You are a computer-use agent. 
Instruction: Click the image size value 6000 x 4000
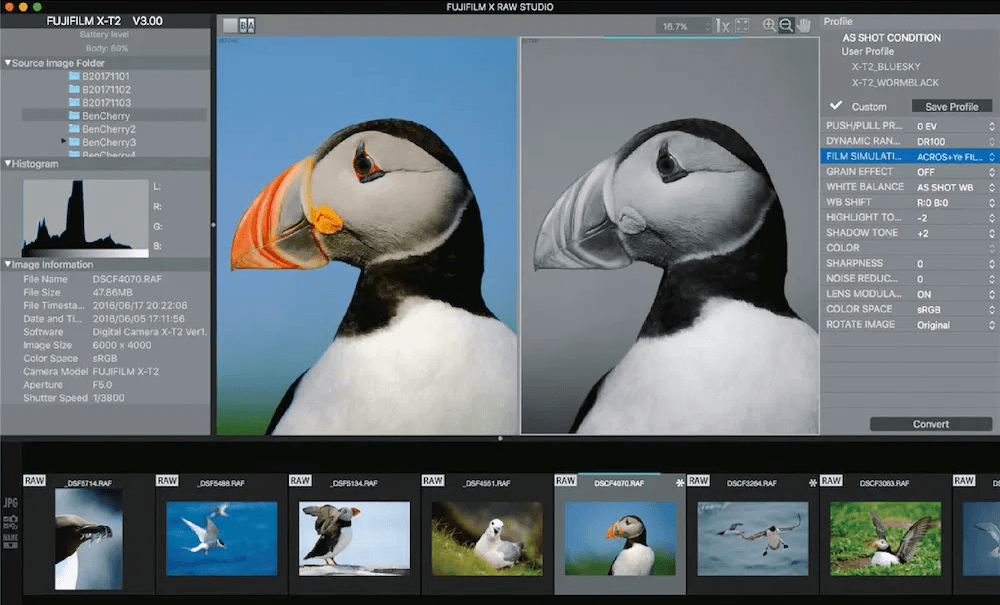[122, 345]
